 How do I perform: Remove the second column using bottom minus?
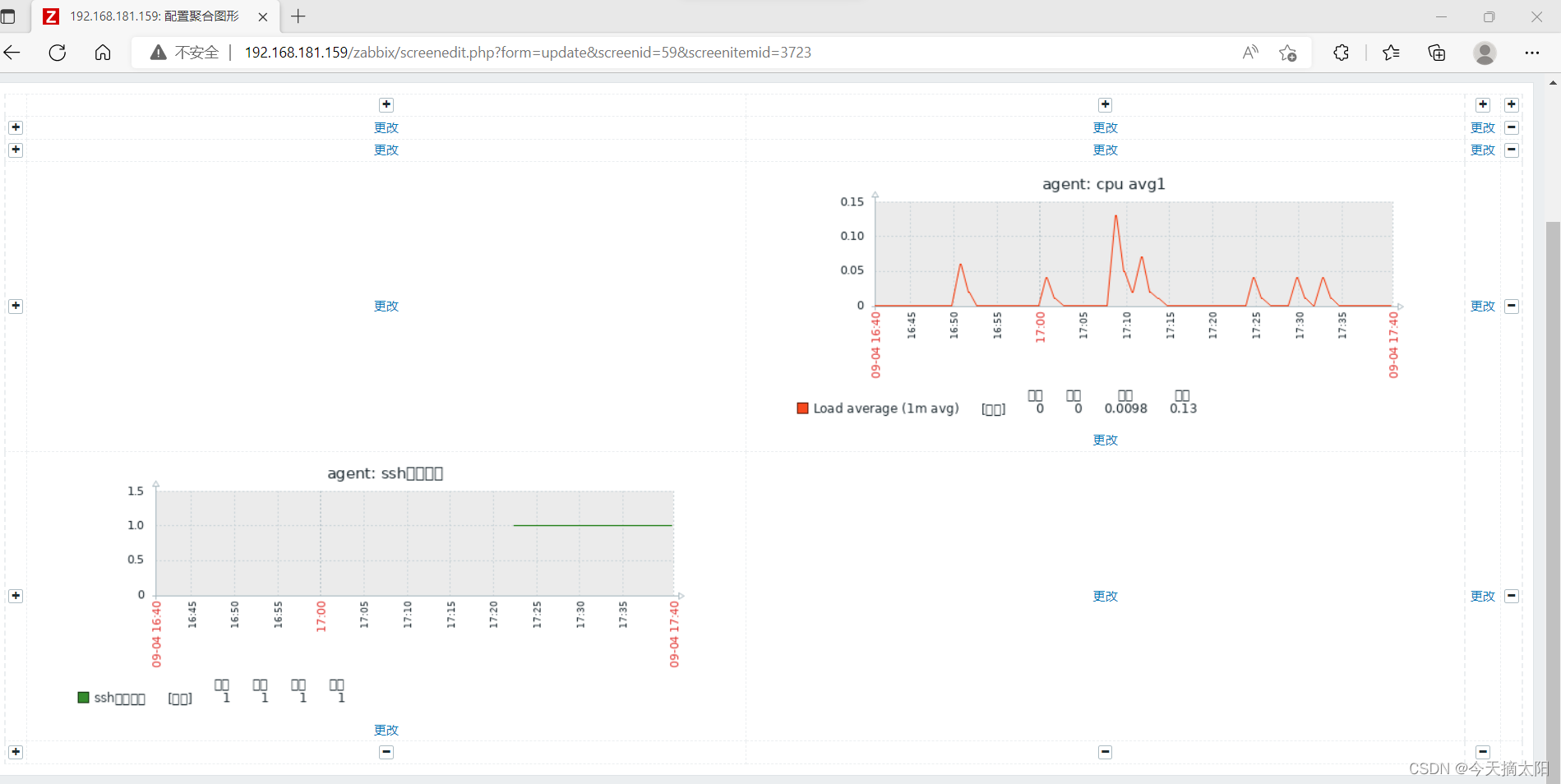pos(1106,752)
